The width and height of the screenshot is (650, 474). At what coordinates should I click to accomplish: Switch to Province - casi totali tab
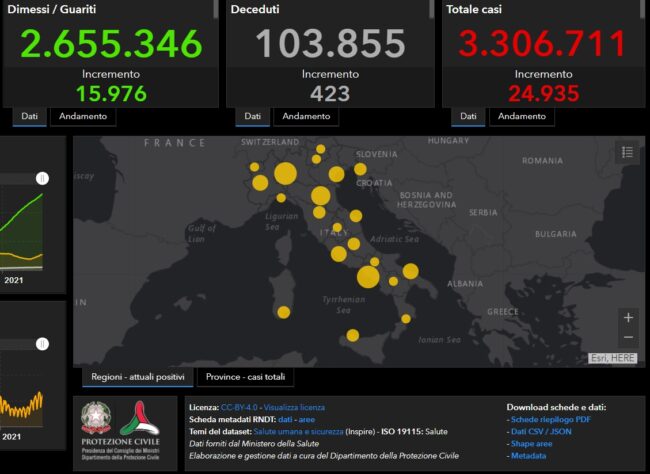[245, 377]
